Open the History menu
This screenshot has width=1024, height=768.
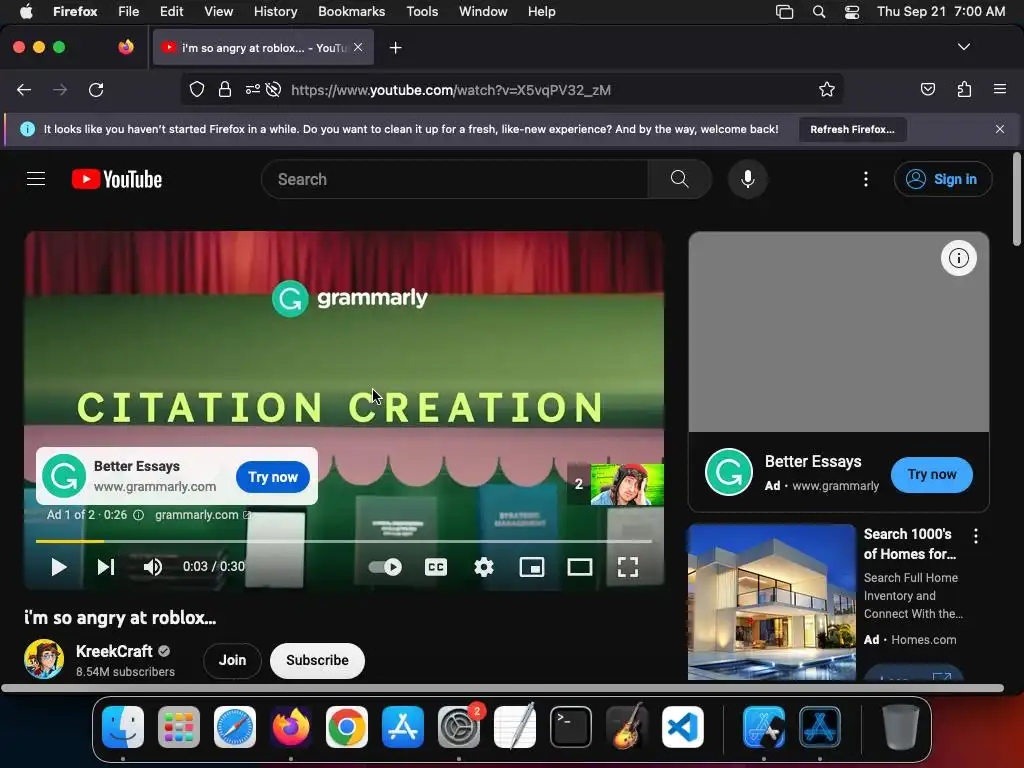point(275,12)
